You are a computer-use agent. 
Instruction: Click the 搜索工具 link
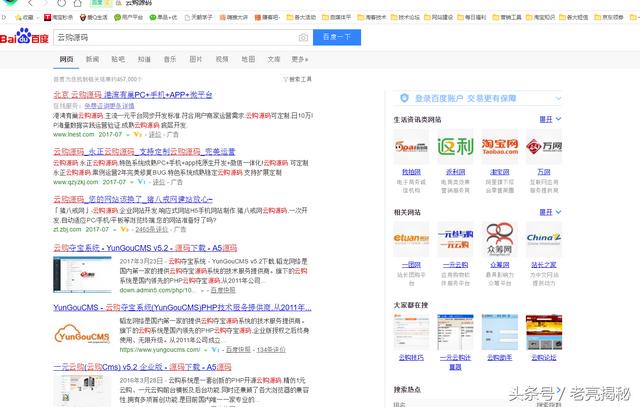pyautogui.click(x=300, y=79)
